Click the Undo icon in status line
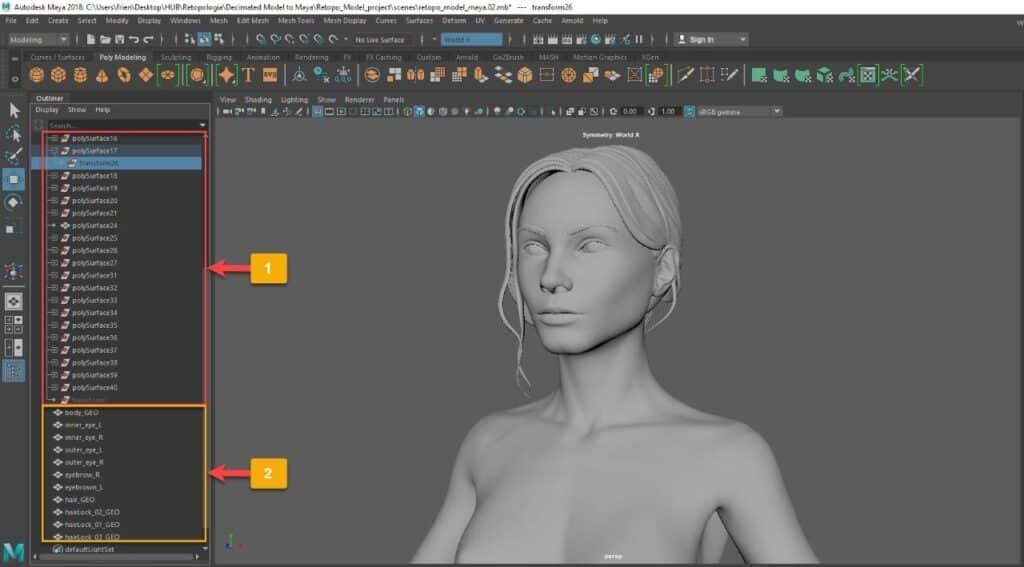The width and height of the screenshot is (1024, 567). 134,39
